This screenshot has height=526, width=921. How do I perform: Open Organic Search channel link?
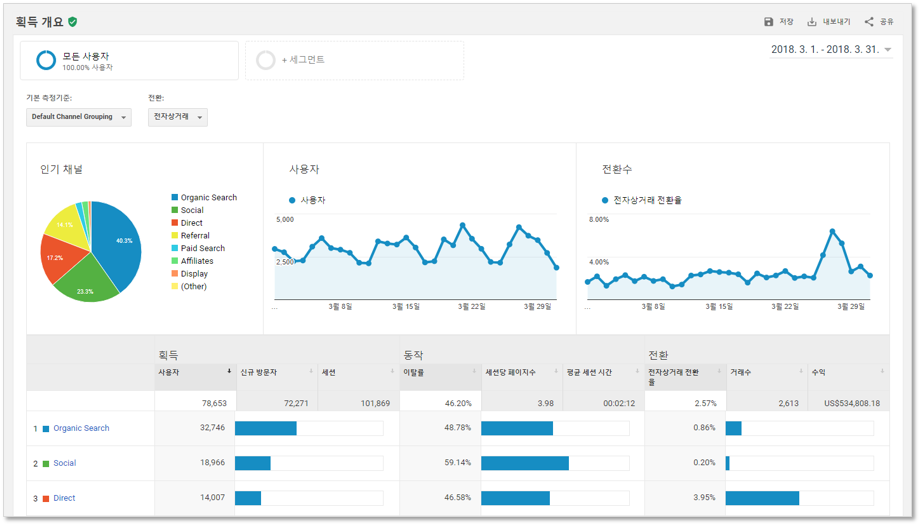coord(81,429)
